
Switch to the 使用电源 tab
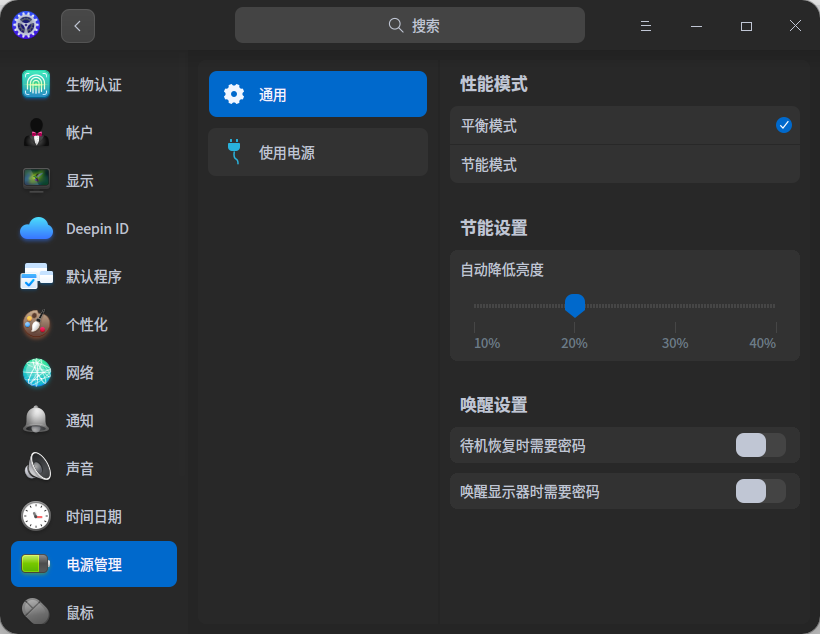pyautogui.click(x=317, y=153)
